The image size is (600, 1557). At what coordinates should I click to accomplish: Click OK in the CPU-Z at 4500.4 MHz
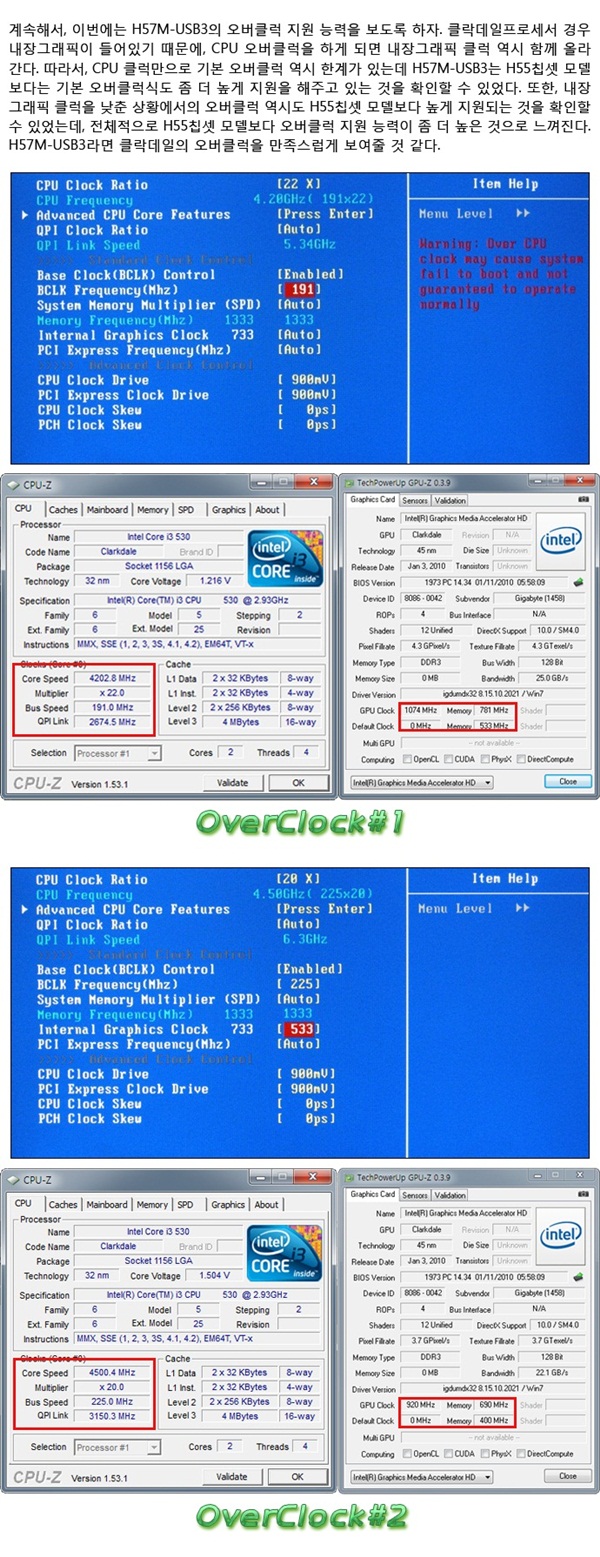[297, 1476]
